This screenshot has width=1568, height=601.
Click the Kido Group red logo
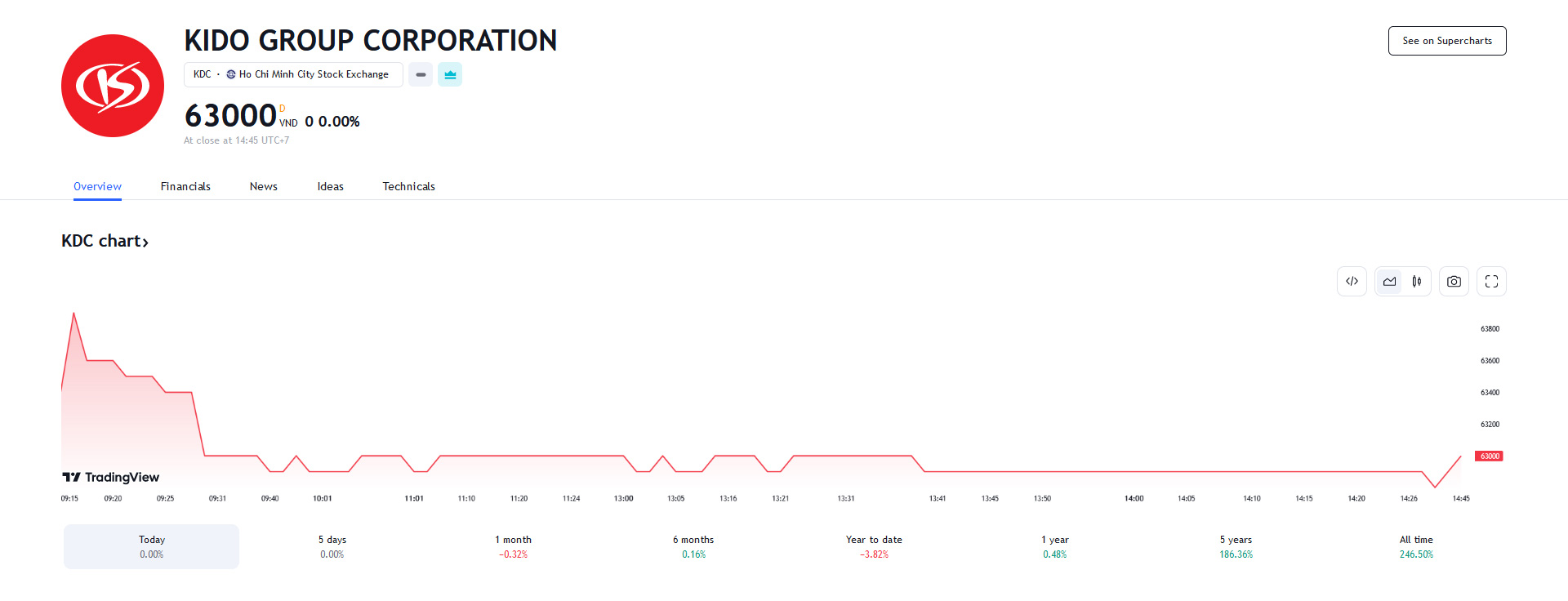[x=113, y=86]
